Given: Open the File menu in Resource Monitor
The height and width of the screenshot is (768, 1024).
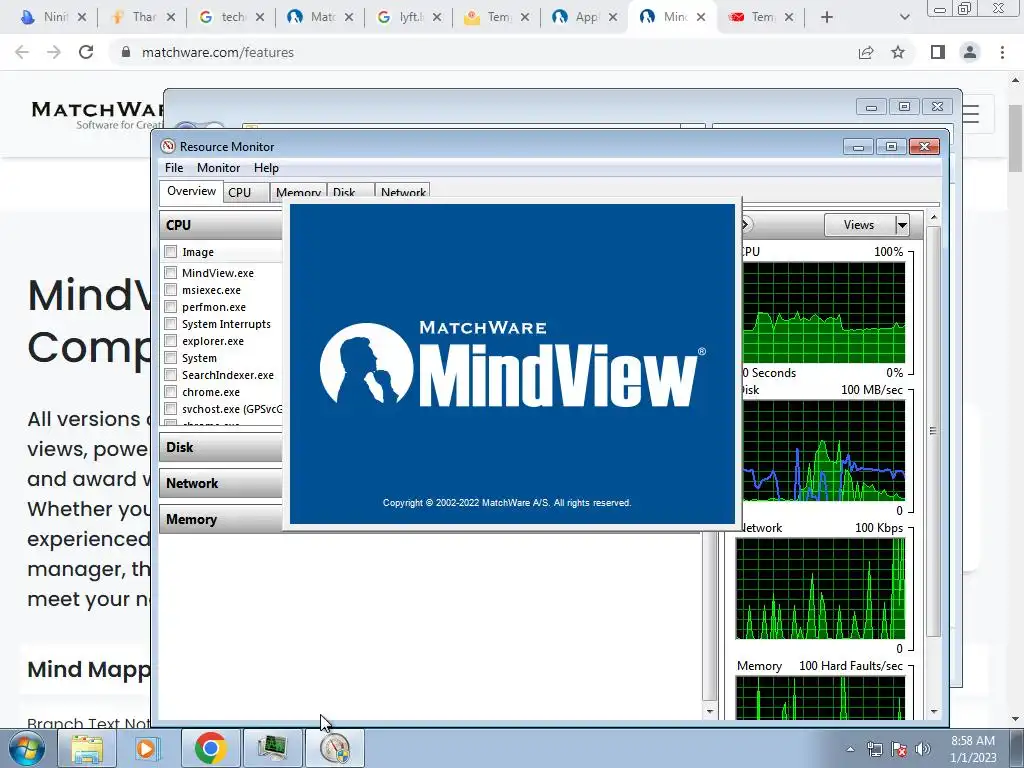Looking at the screenshot, I should click(174, 168).
